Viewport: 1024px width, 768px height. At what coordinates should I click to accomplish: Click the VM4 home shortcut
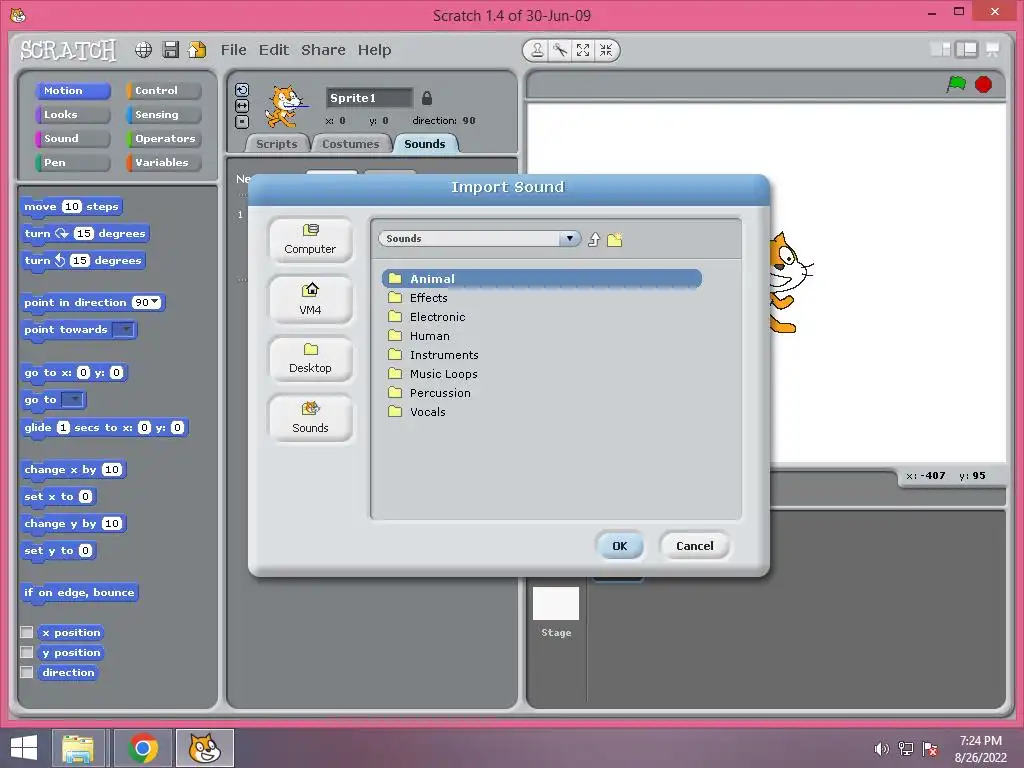(x=310, y=300)
